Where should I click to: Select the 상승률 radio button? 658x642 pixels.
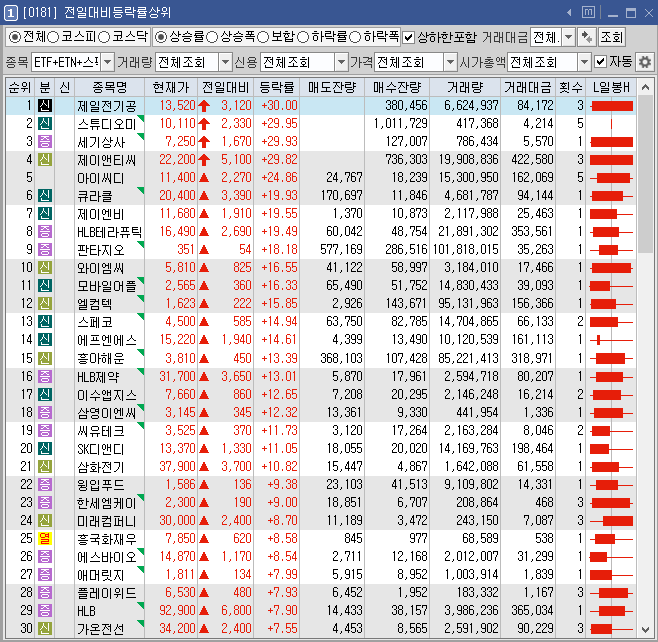point(161,37)
